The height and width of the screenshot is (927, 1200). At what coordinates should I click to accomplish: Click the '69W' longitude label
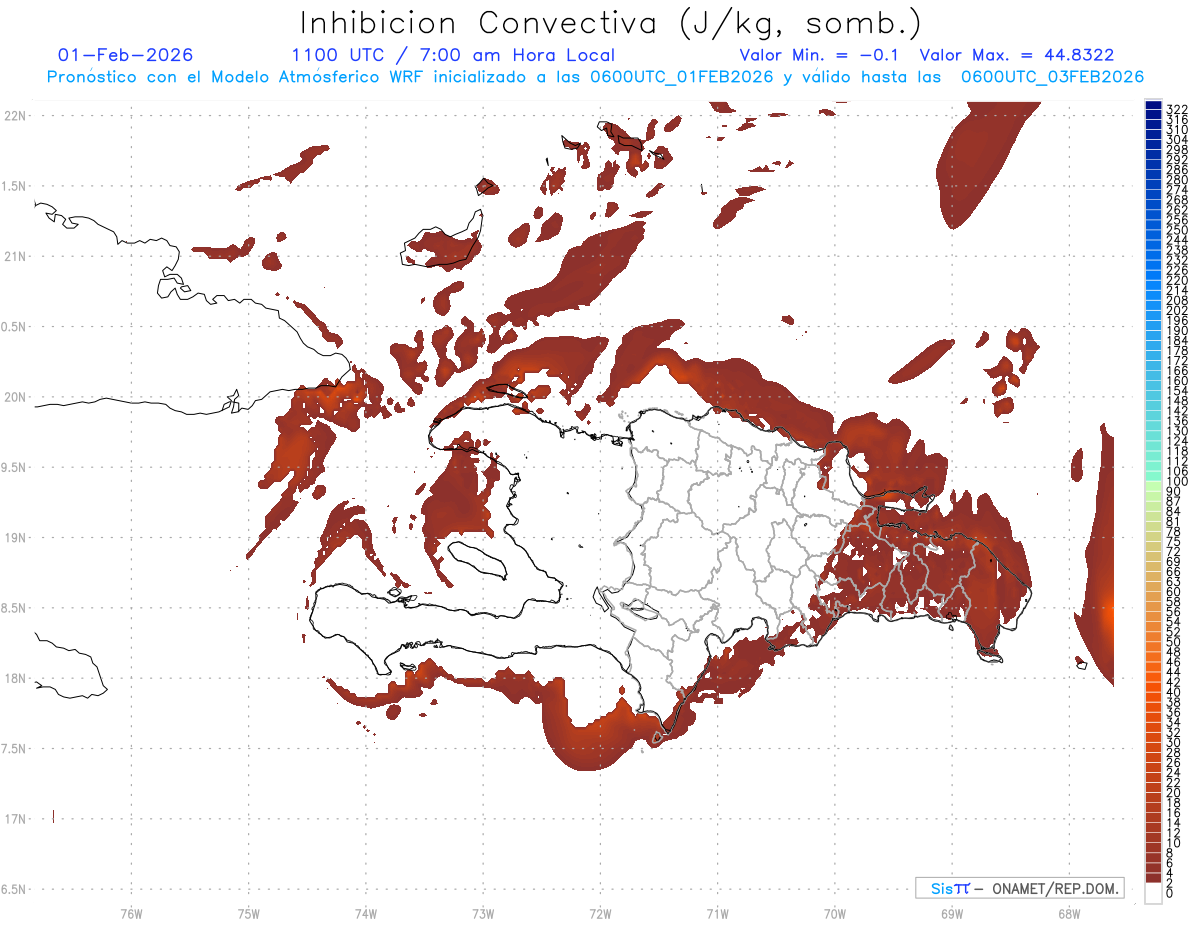[x=952, y=912]
